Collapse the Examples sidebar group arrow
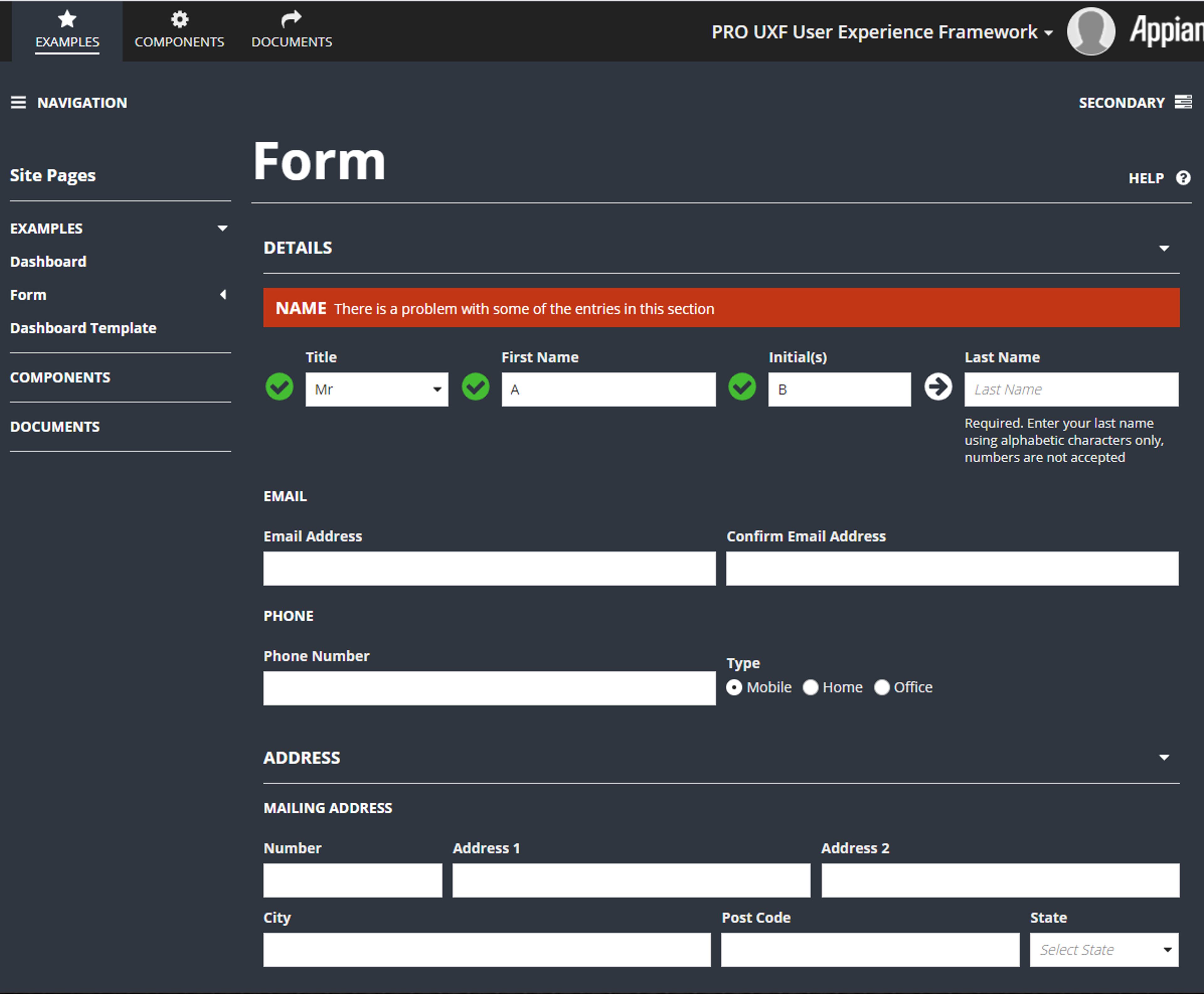The image size is (1204, 994). (223, 229)
